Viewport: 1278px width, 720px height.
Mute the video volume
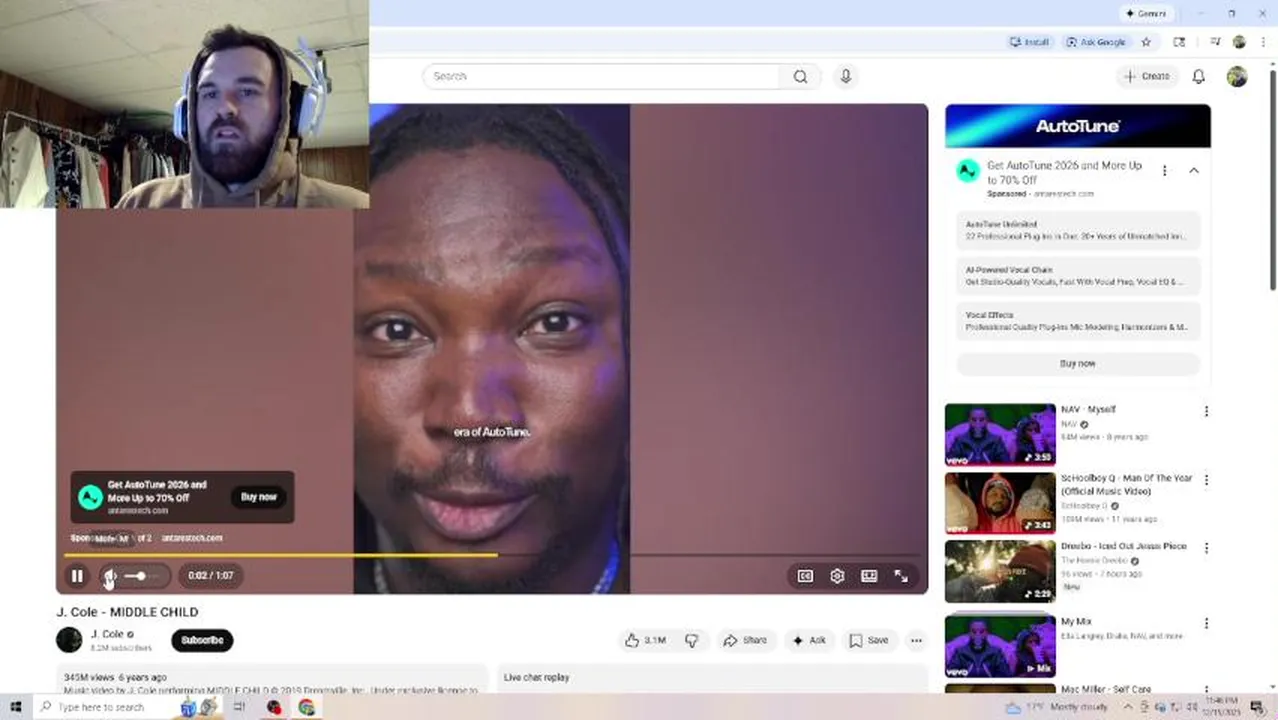click(111, 576)
